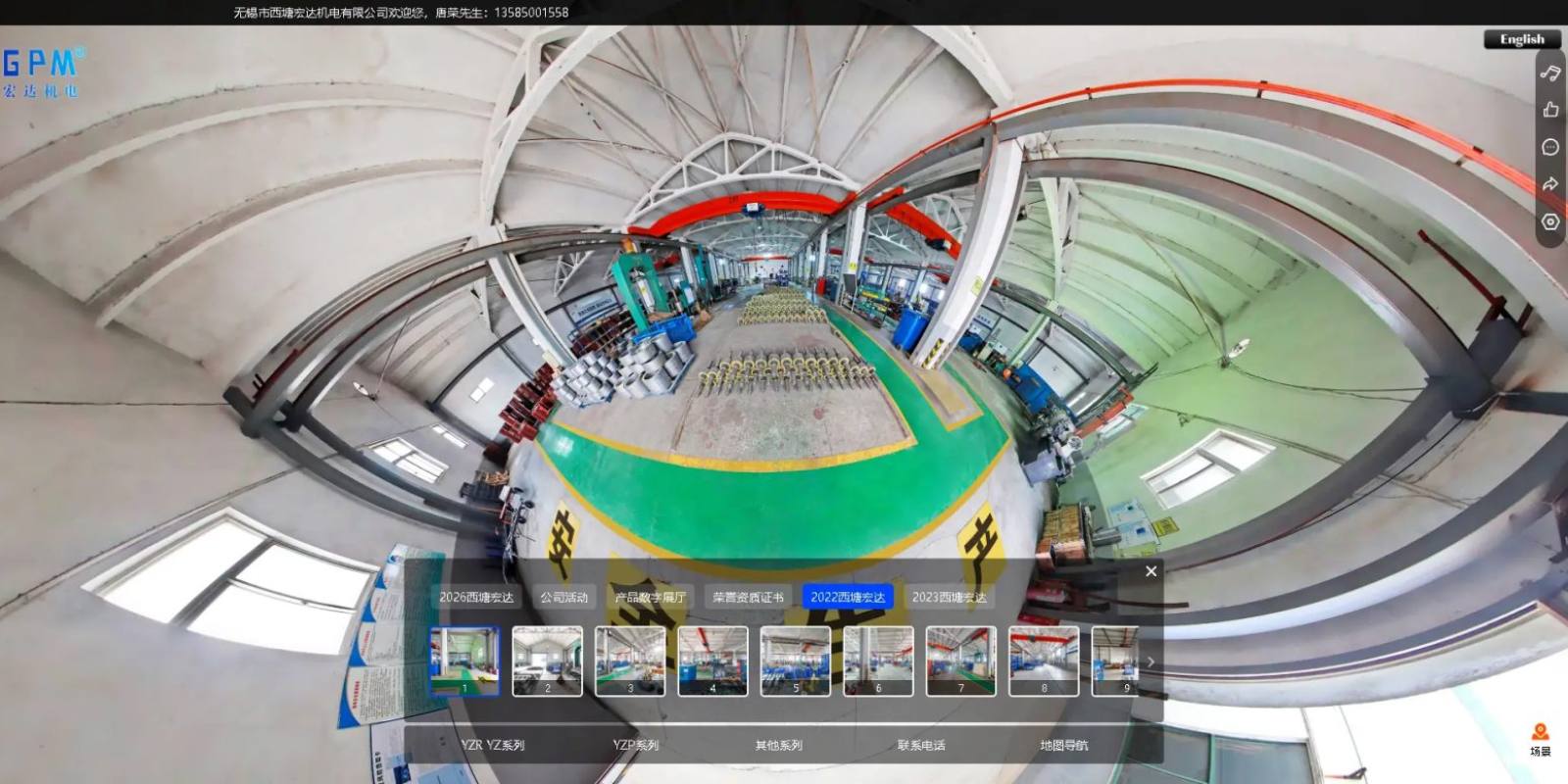Share the tour using the arrow icon
Image resolution: width=1568 pixels, height=784 pixels.
pos(1550,184)
